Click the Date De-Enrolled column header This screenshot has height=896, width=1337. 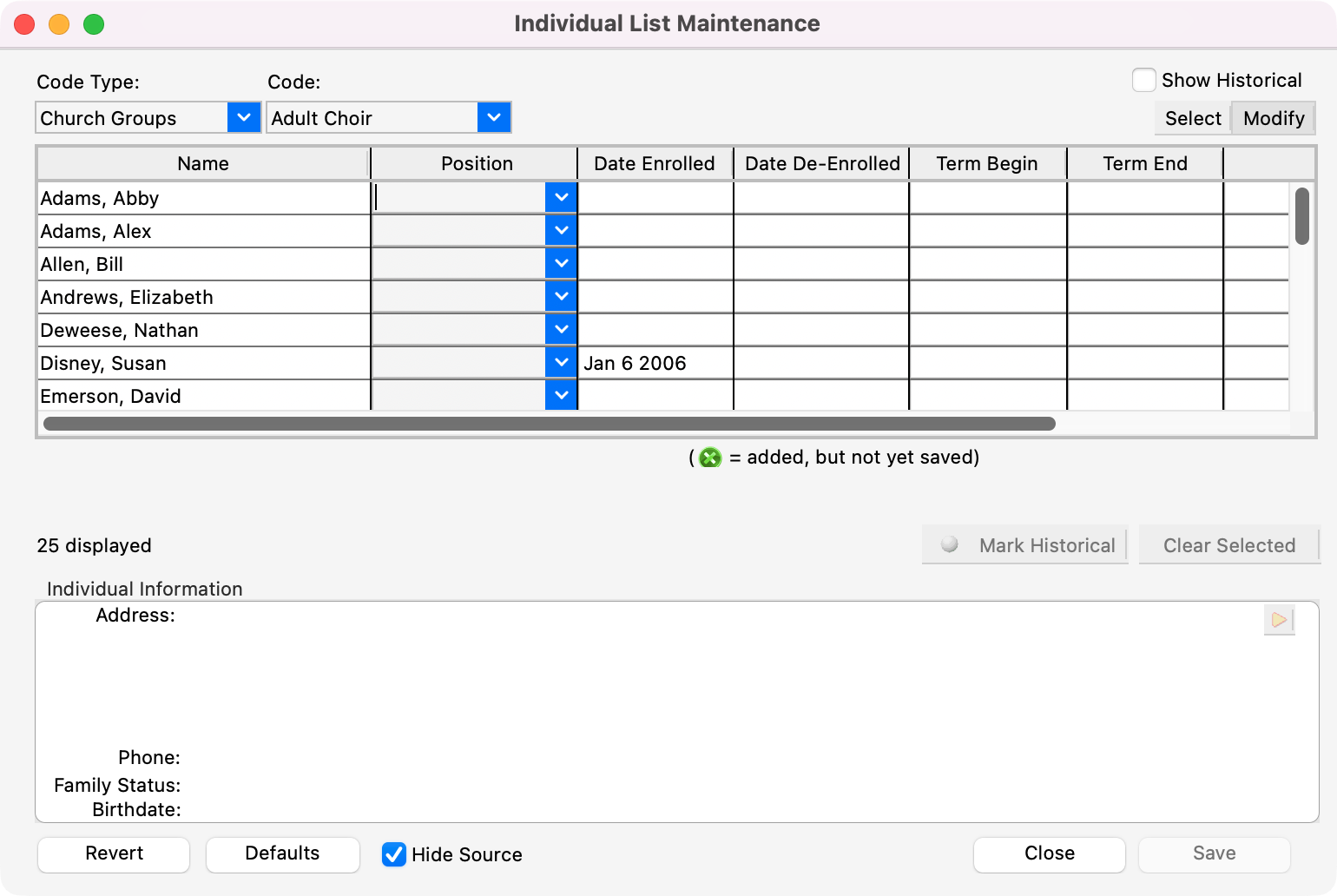pos(821,163)
